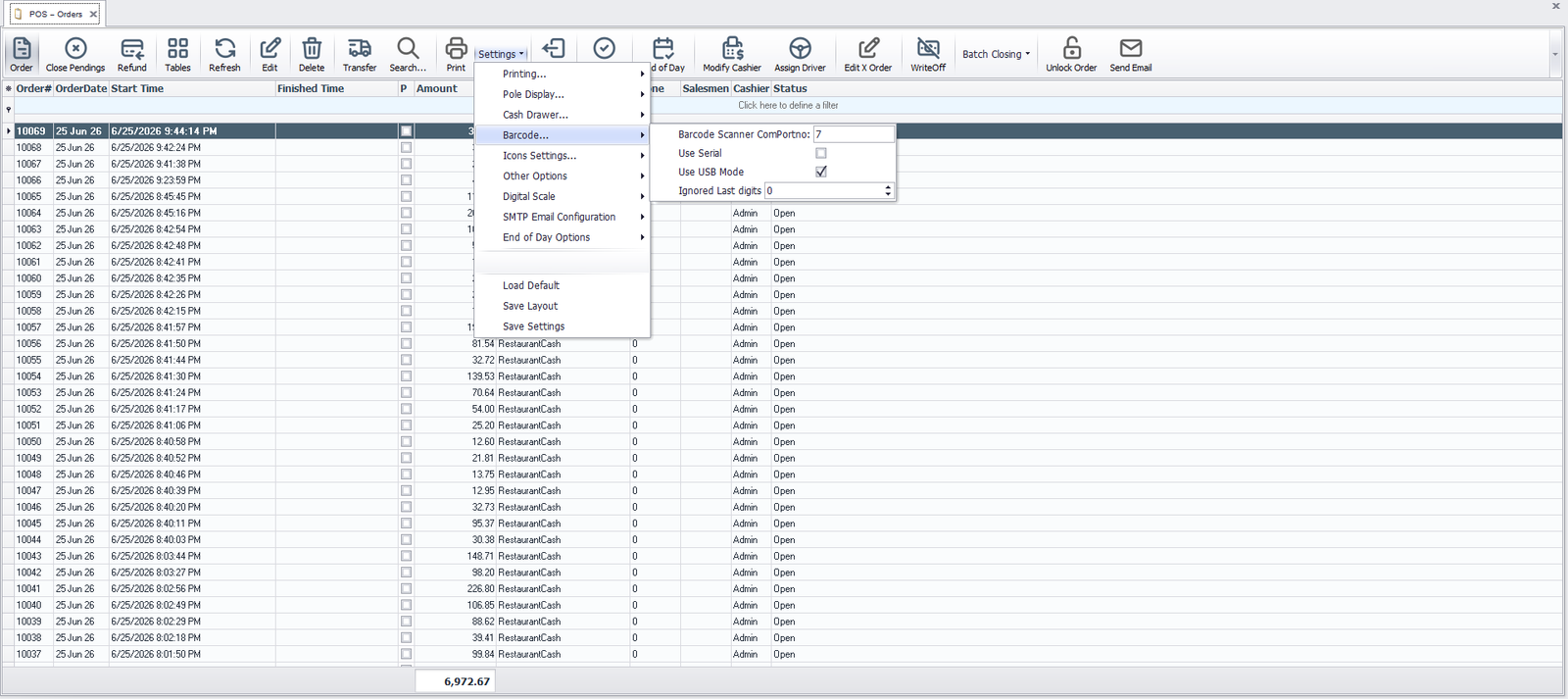Expand the Batch Closing dropdown
The height and width of the screenshot is (699, 1568).
coord(996,54)
